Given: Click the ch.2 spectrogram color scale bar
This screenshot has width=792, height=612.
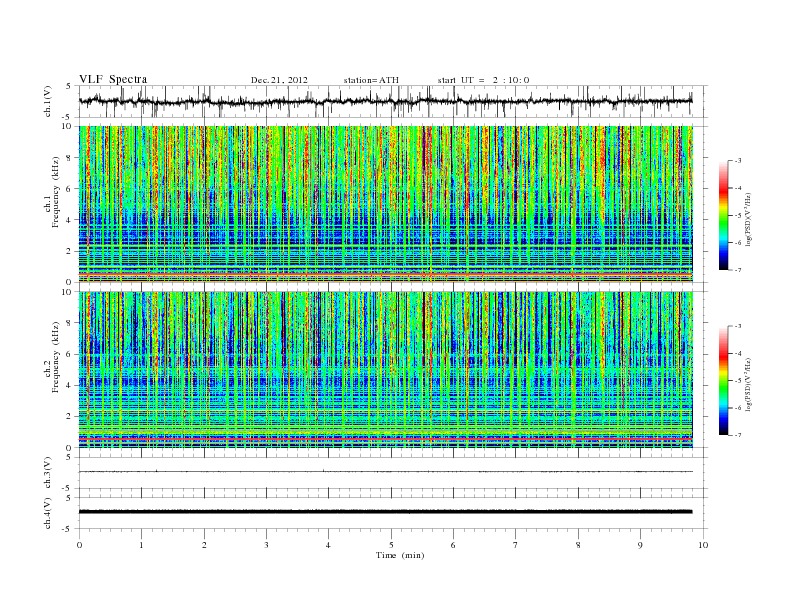Looking at the screenshot, I should coord(723,380).
